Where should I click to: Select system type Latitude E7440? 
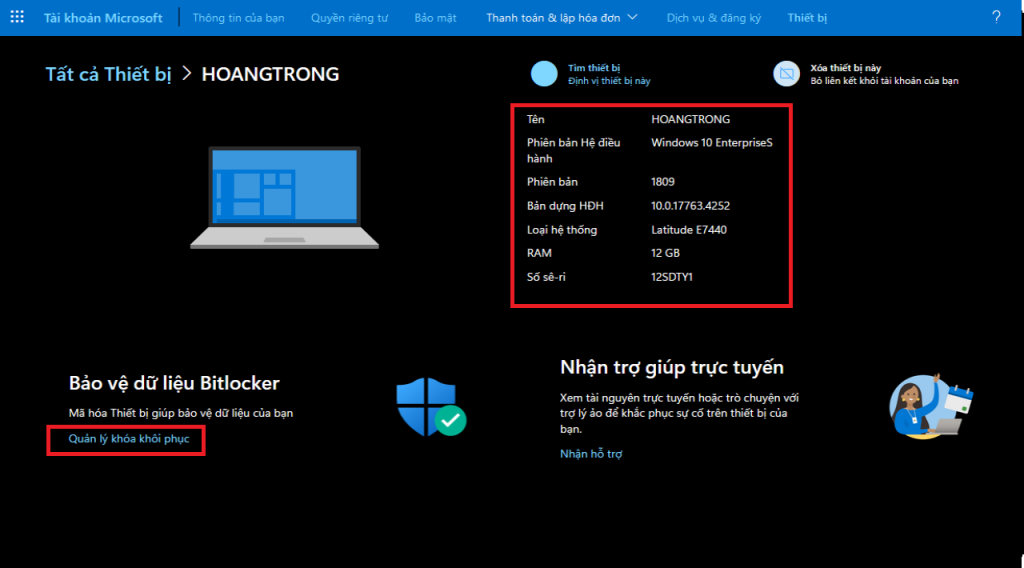click(689, 230)
